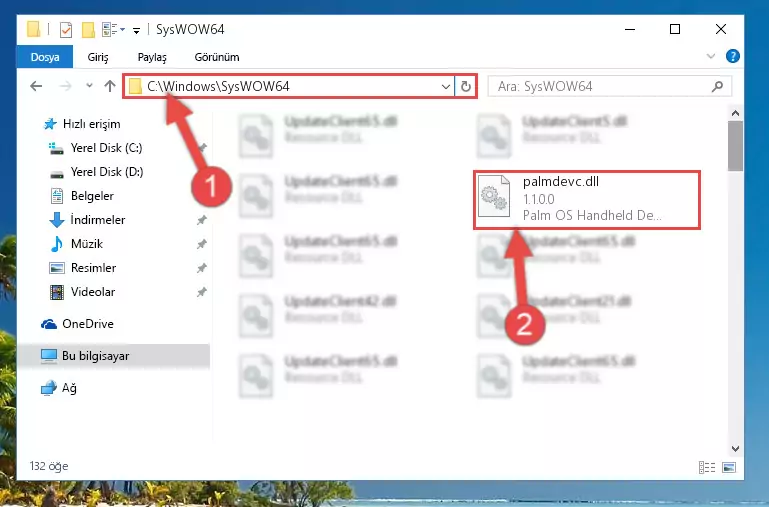Click the vertical scrollbar thumb
Screen dimensions: 769x507
click(x=735, y=146)
